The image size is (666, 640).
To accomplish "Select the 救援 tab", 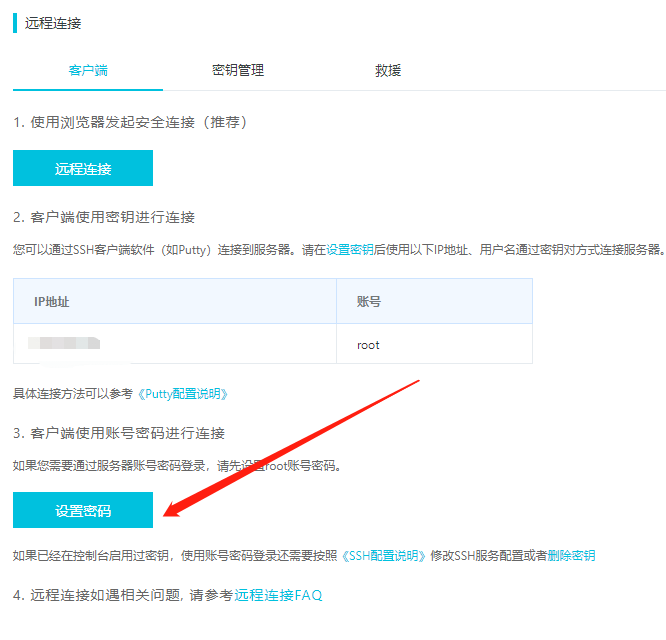I will tap(388, 71).
